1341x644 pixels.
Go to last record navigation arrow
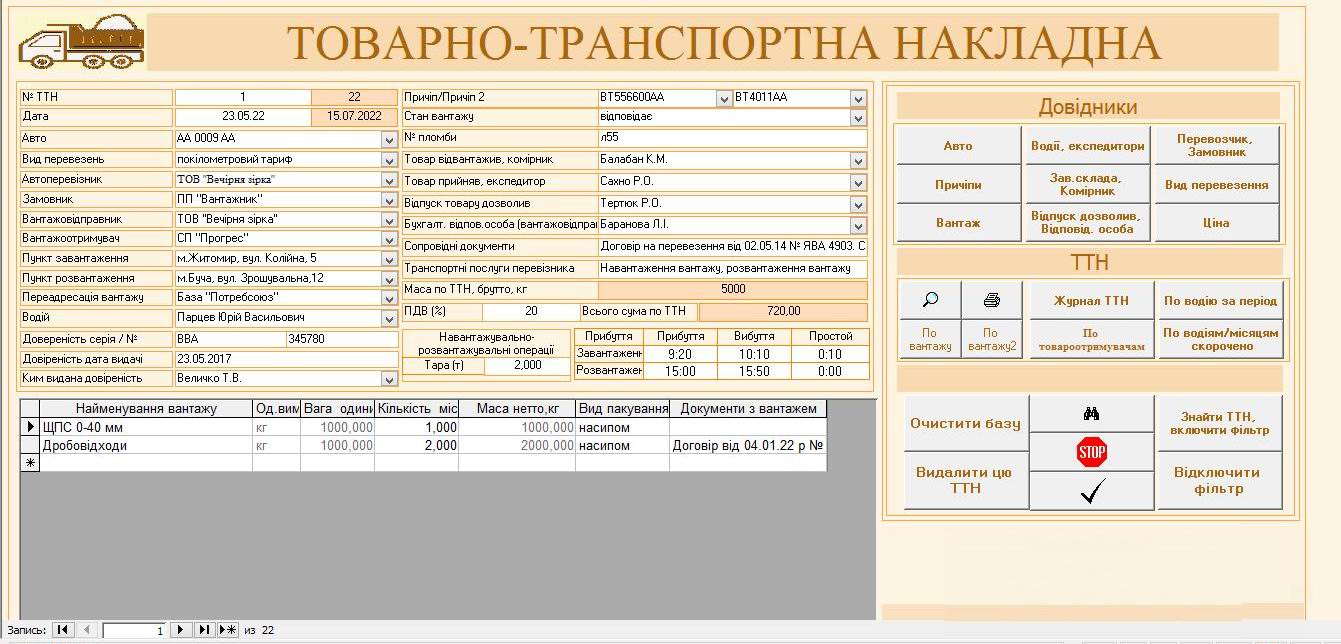tap(204, 630)
